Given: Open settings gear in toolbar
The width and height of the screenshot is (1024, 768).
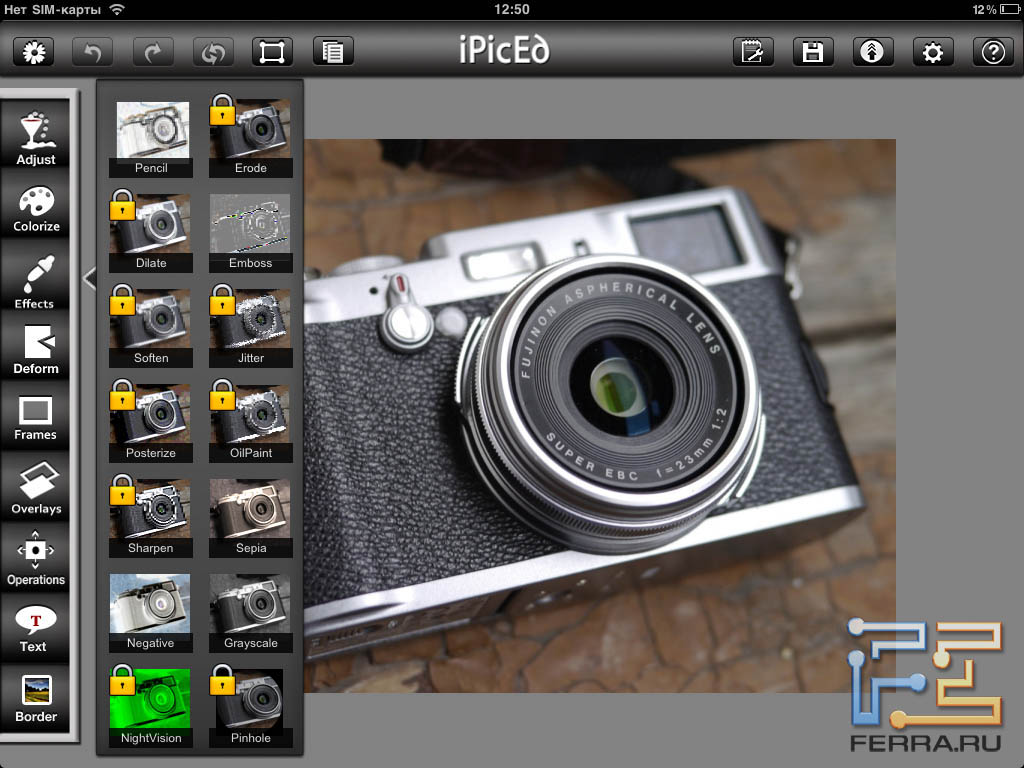Looking at the screenshot, I should (x=933, y=52).
